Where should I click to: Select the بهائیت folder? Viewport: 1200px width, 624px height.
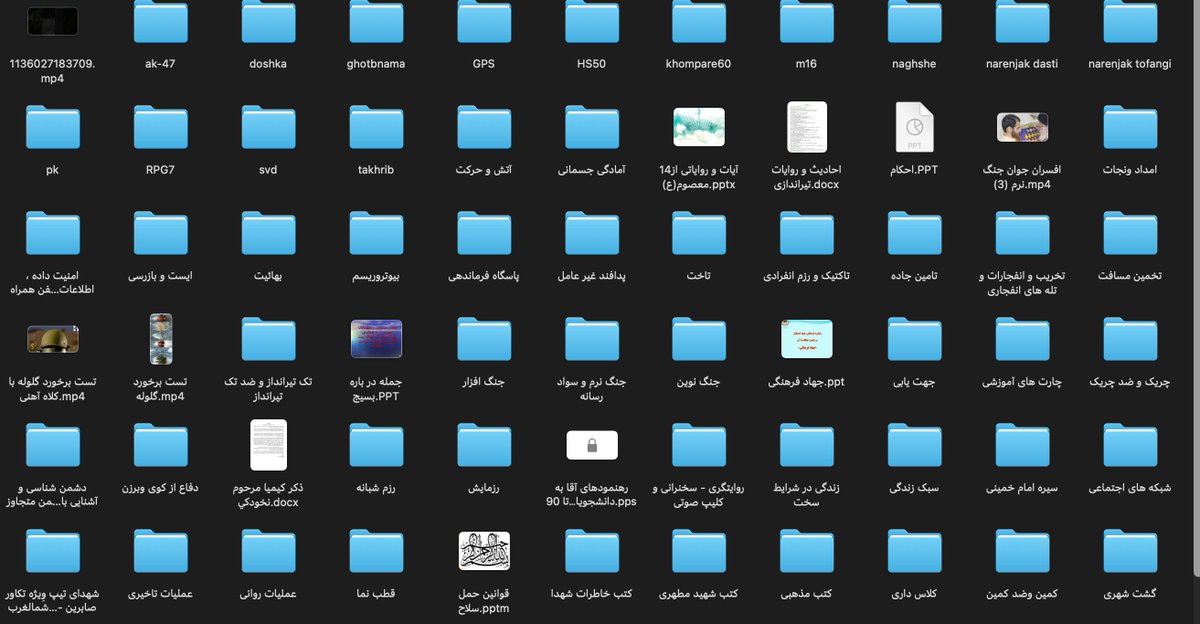[x=268, y=233]
